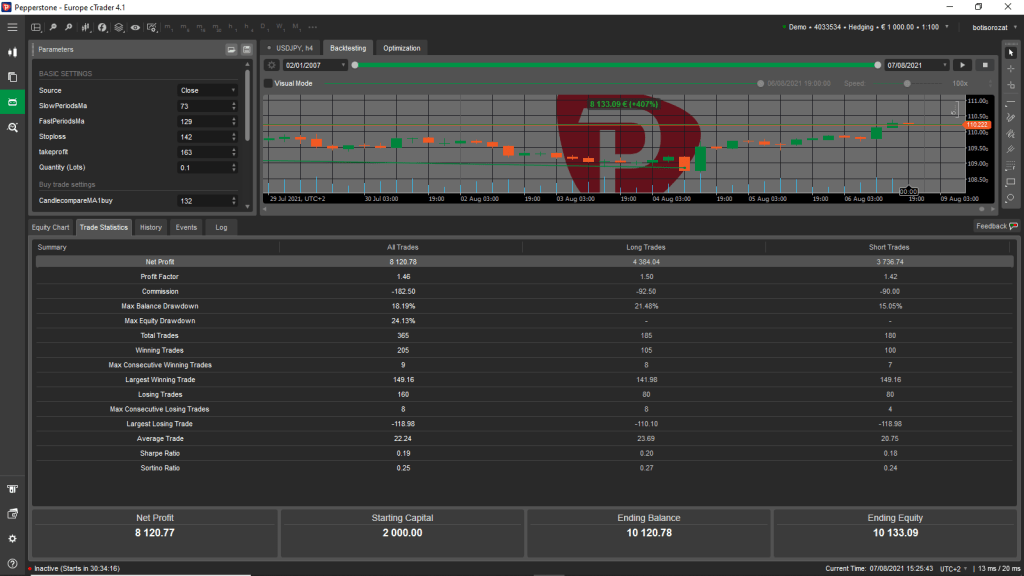The width and height of the screenshot is (1024, 576).
Task: Expand the Demo account selector dropdown
Action: [x=866, y=27]
